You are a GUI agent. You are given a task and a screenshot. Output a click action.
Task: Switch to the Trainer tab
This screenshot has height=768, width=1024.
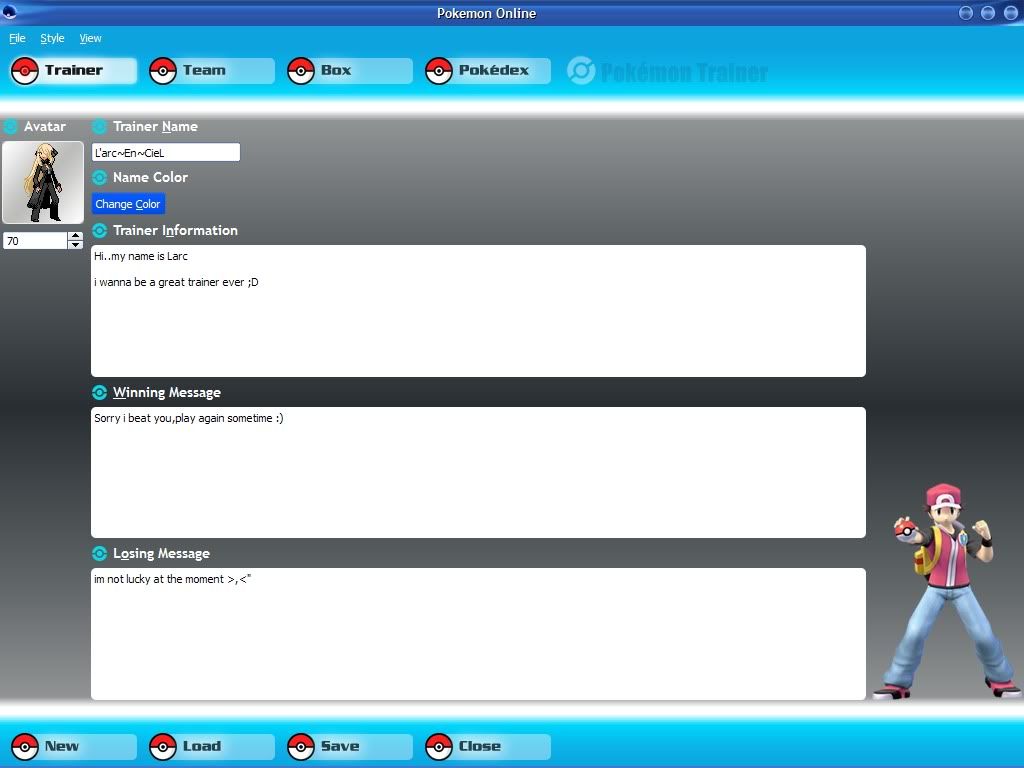[x=73, y=71]
